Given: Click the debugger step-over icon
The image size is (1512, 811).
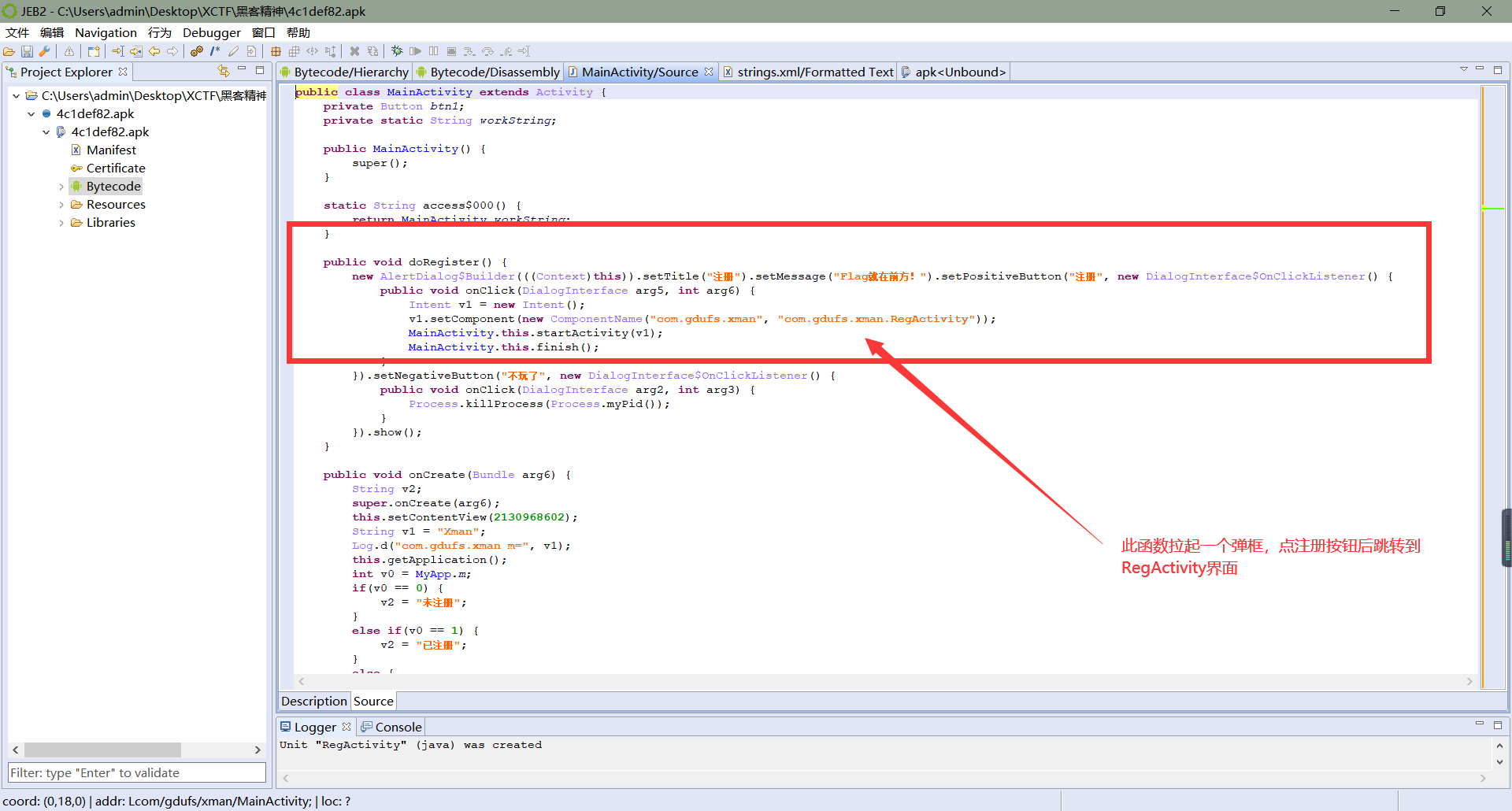Looking at the screenshot, I should click(x=488, y=51).
